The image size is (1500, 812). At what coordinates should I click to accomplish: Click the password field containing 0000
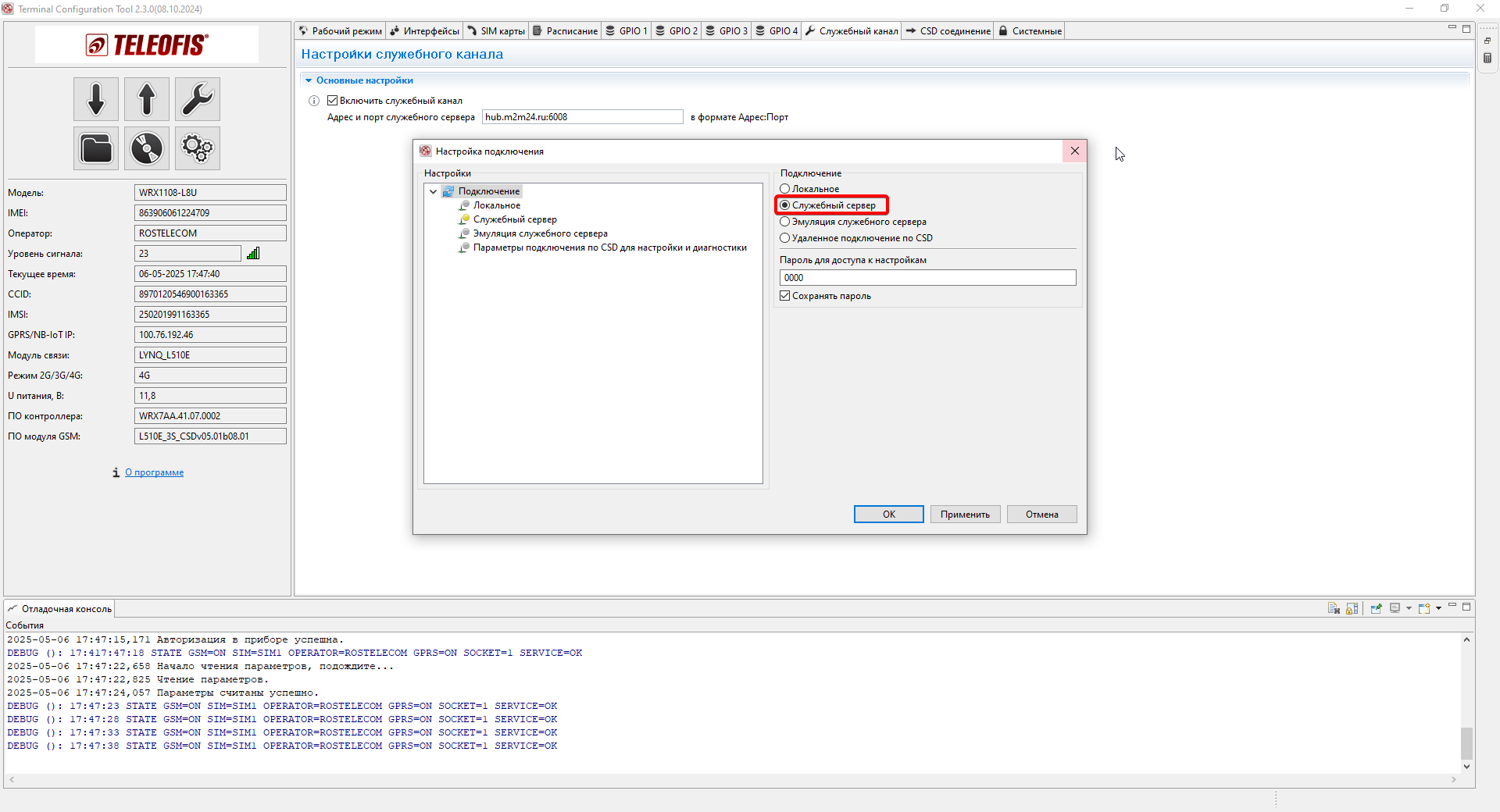coord(927,278)
